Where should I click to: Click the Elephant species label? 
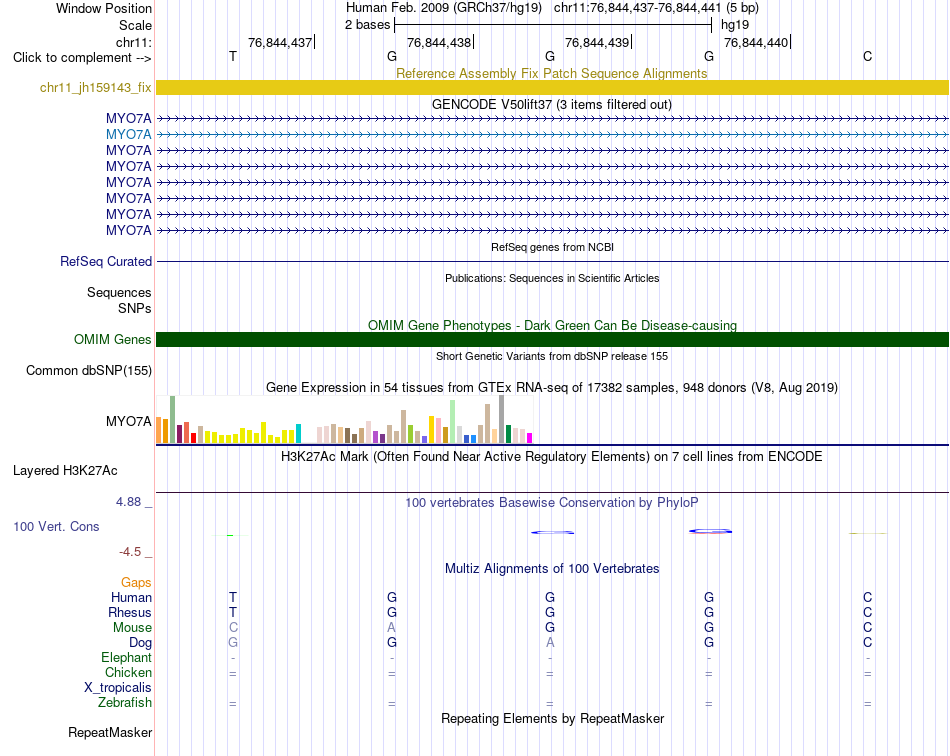[x=126, y=657]
